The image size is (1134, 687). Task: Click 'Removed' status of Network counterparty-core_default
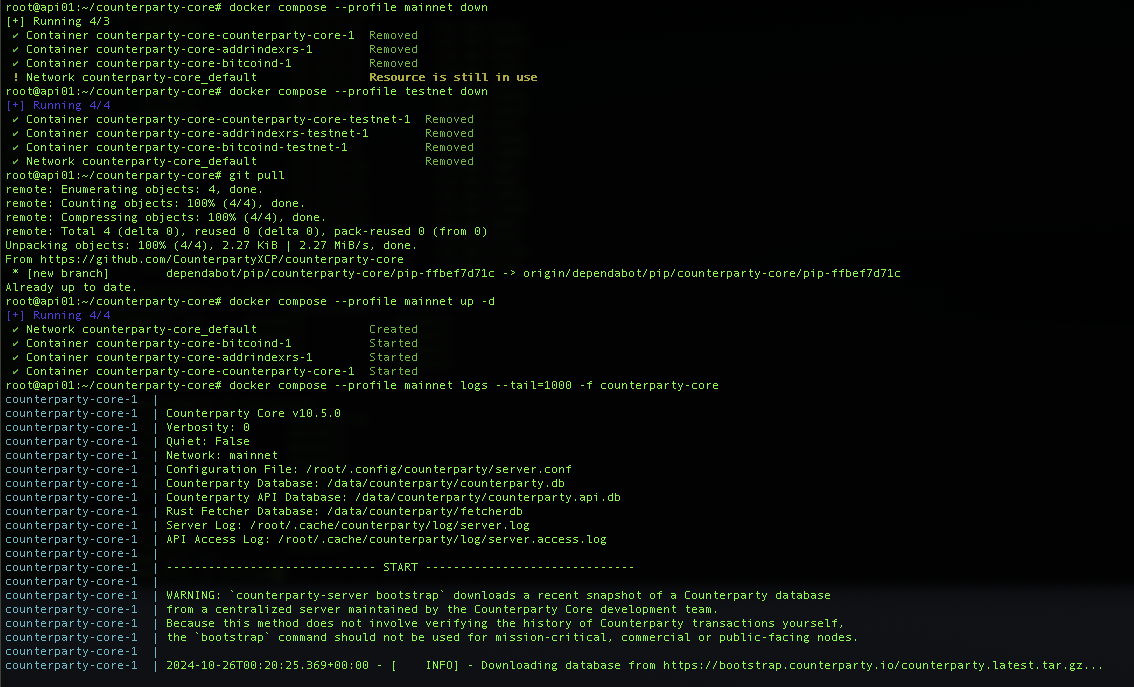click(449, 161)
